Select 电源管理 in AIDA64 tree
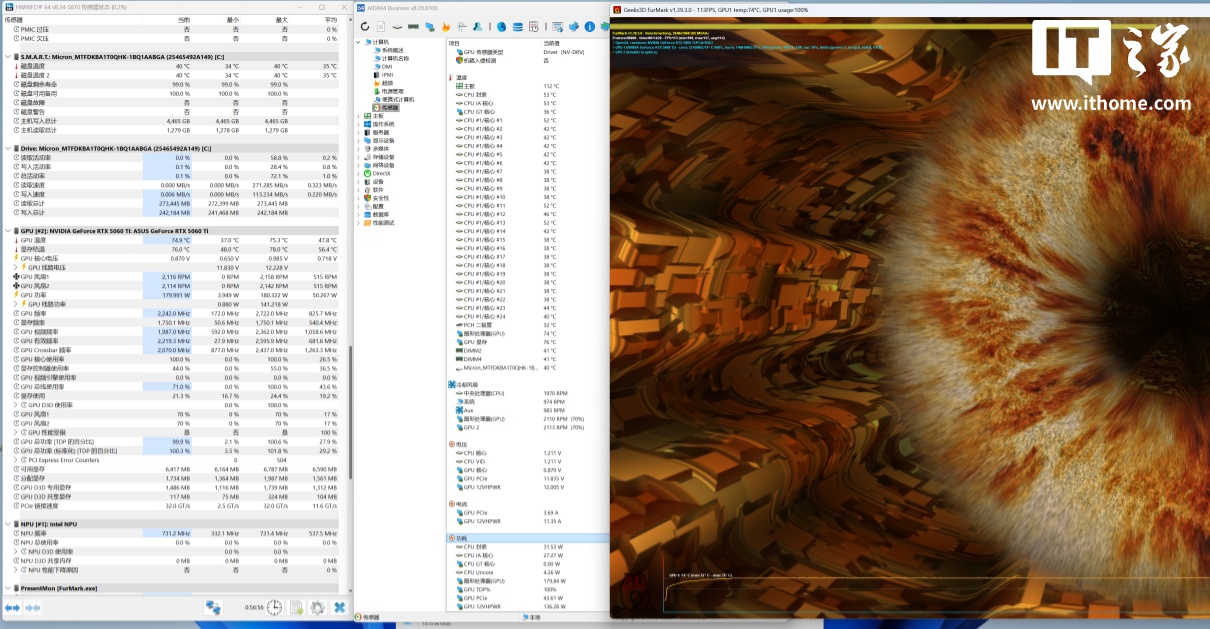This screenshot has width=1210, height=629. [x=392, y=91]
